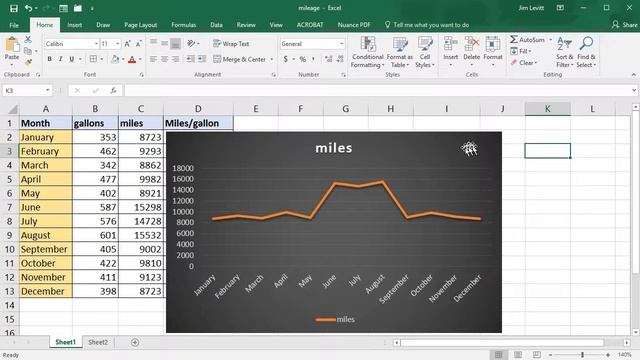Open the Font Color red A swatch

pyautogui.click(x=132, y=60)
